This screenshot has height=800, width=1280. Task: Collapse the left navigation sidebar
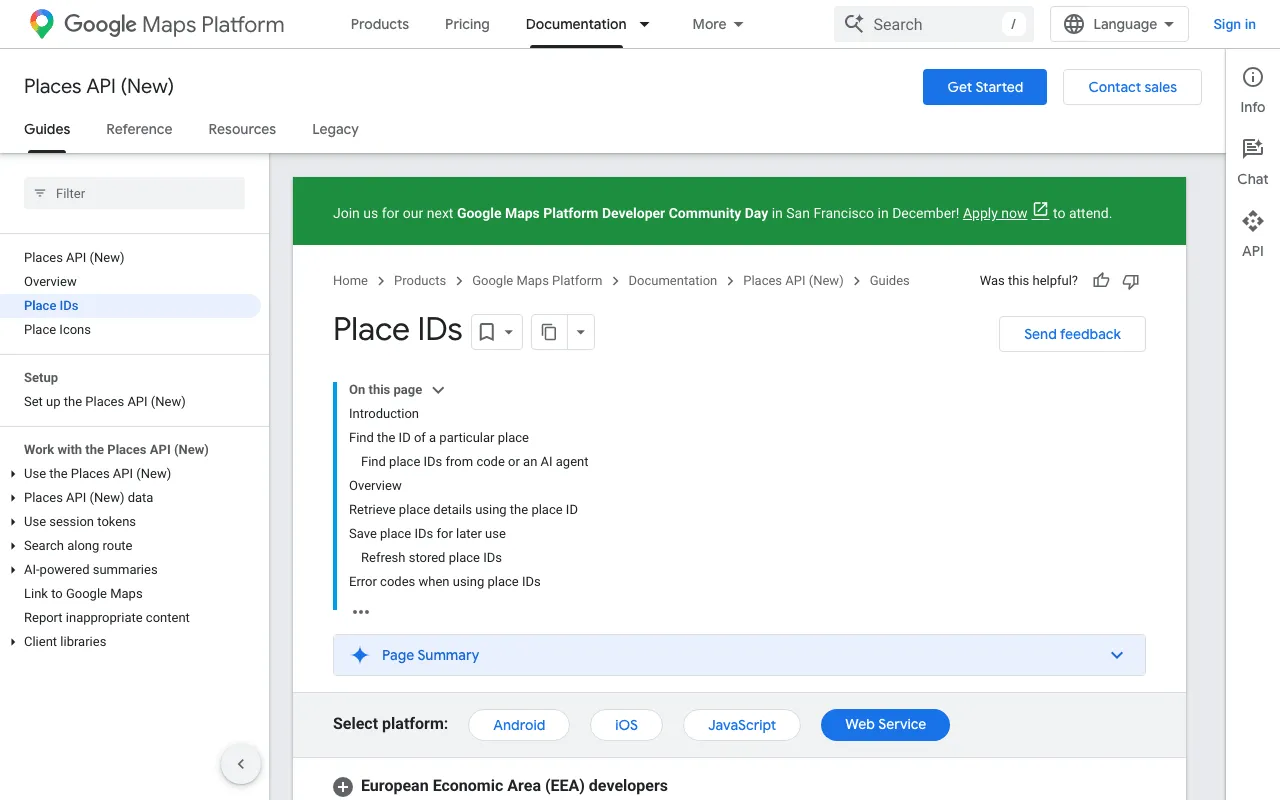(x=241, y=765)
